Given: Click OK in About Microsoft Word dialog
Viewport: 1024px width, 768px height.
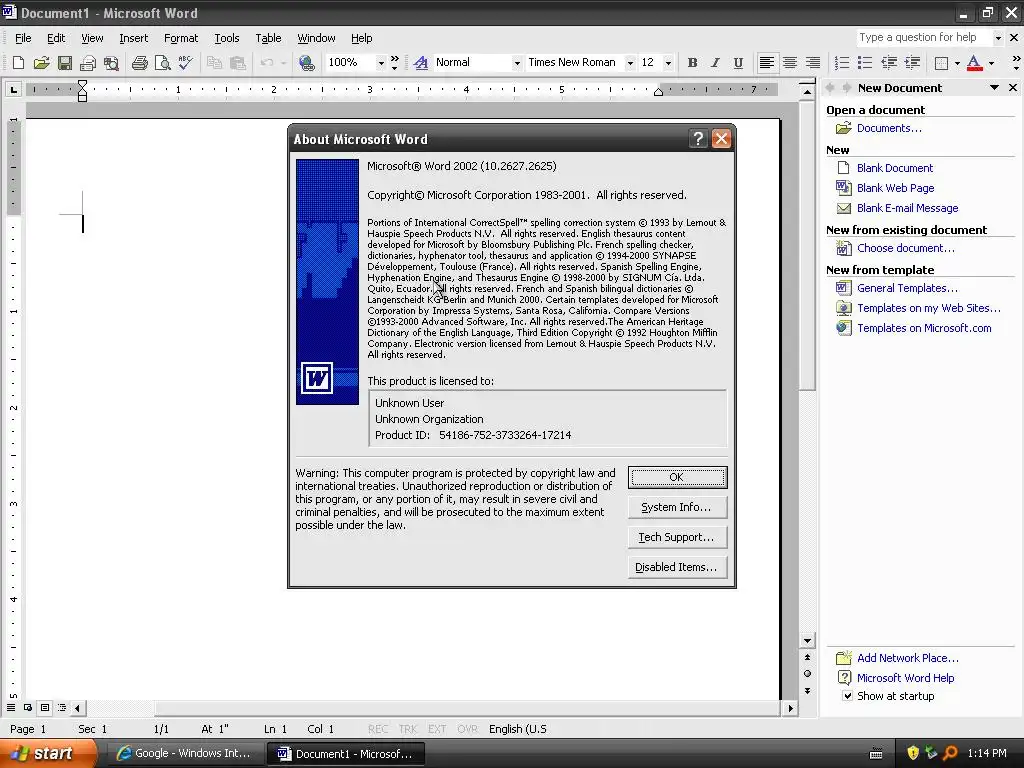Looking at the screenshot, I should point(677,477).
